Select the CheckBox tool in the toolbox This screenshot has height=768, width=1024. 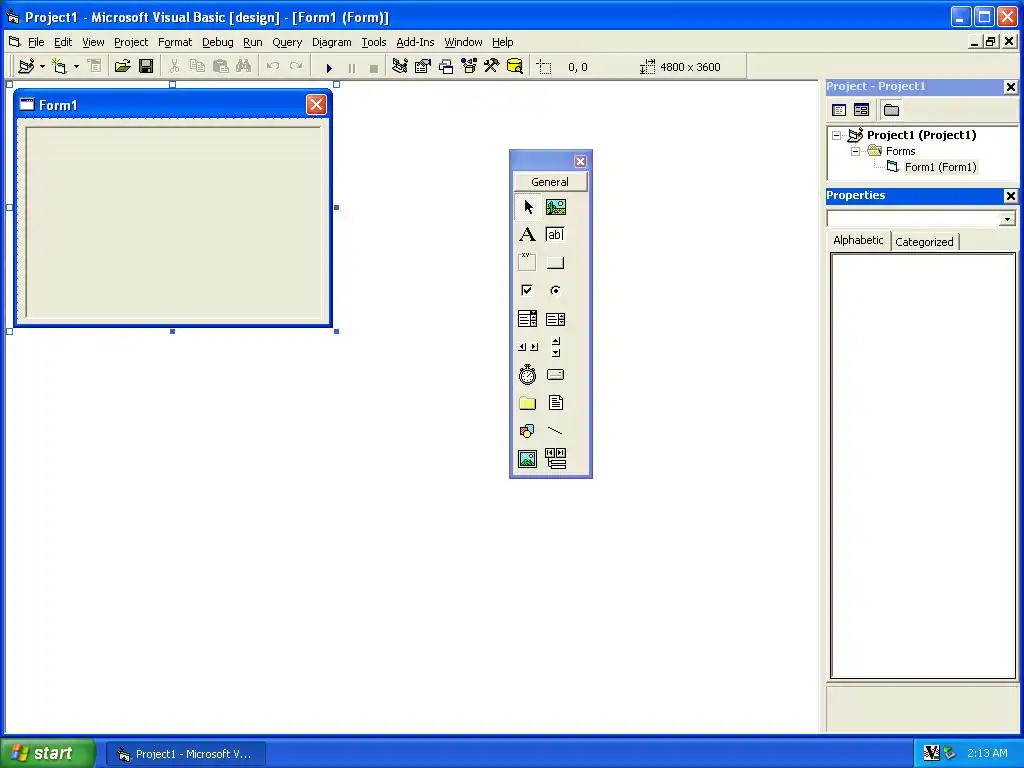point(528,291)
